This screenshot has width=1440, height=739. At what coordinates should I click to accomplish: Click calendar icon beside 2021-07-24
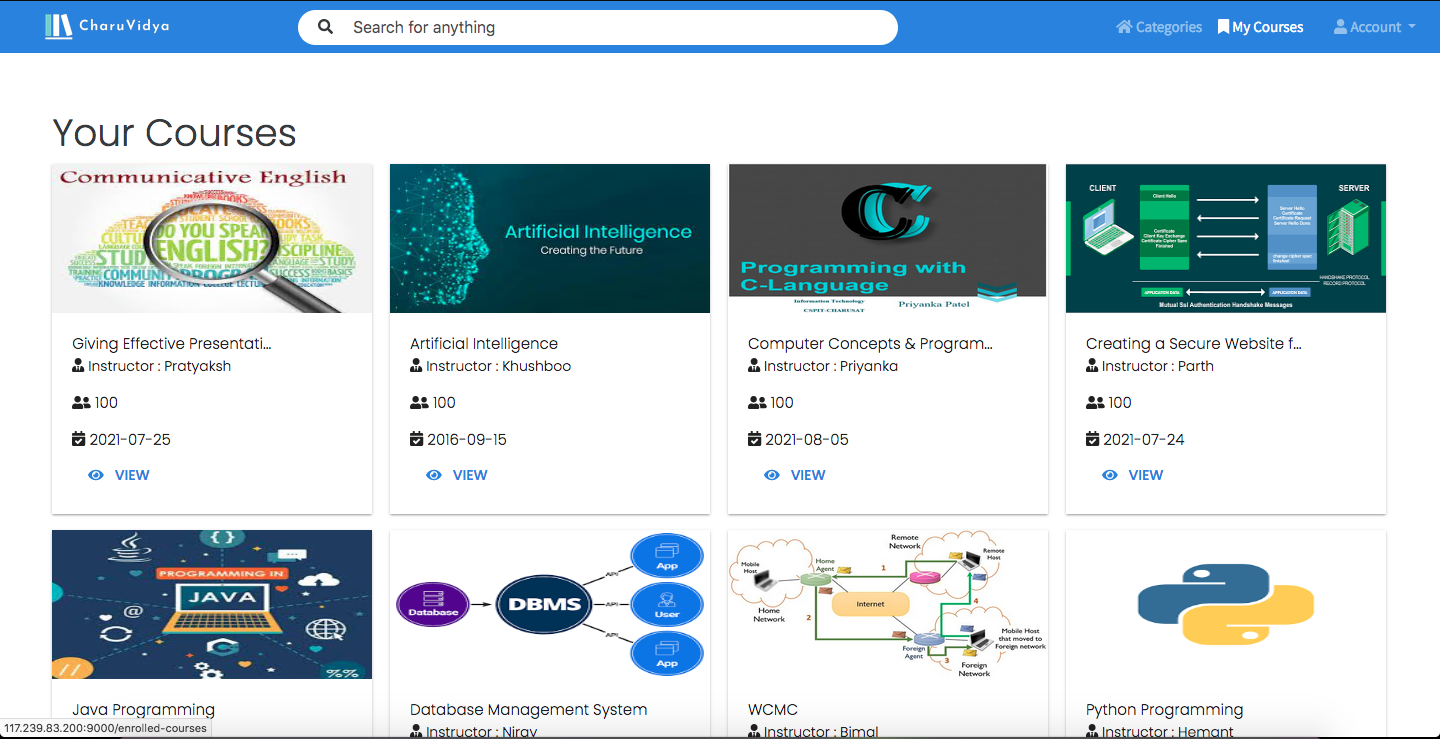pyautogui.click(x=1093, y=439)
